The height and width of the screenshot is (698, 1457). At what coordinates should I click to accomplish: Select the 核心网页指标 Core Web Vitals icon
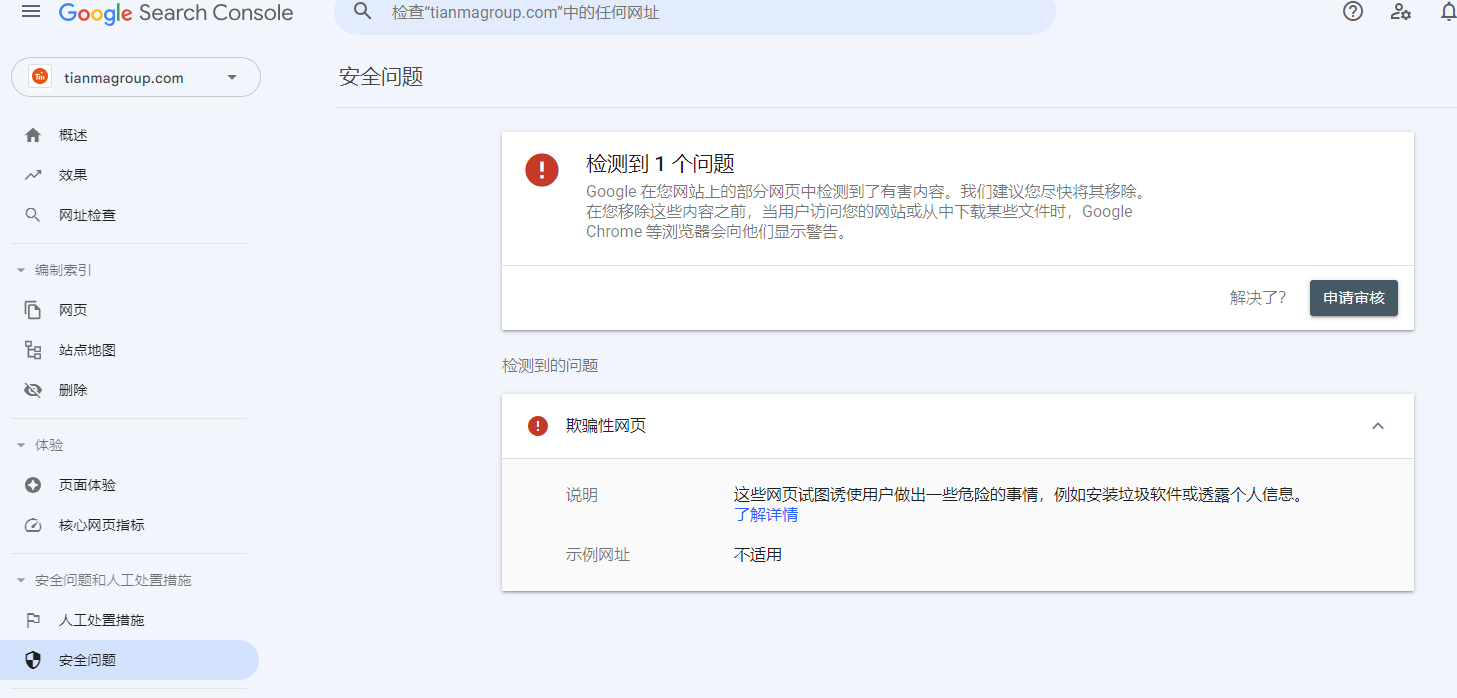pos(35,524)
